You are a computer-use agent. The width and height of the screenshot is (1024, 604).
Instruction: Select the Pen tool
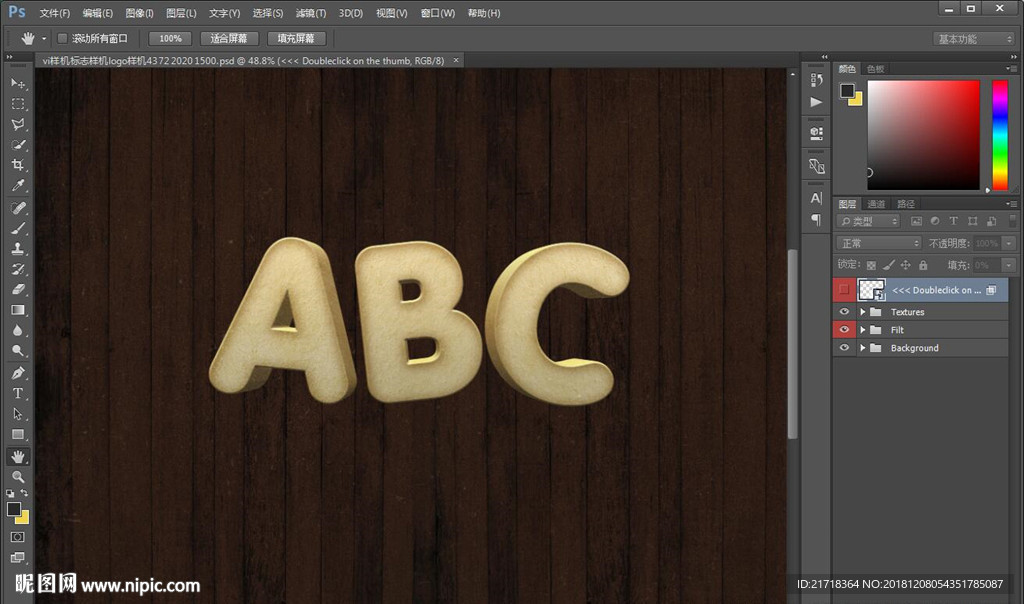18,373
